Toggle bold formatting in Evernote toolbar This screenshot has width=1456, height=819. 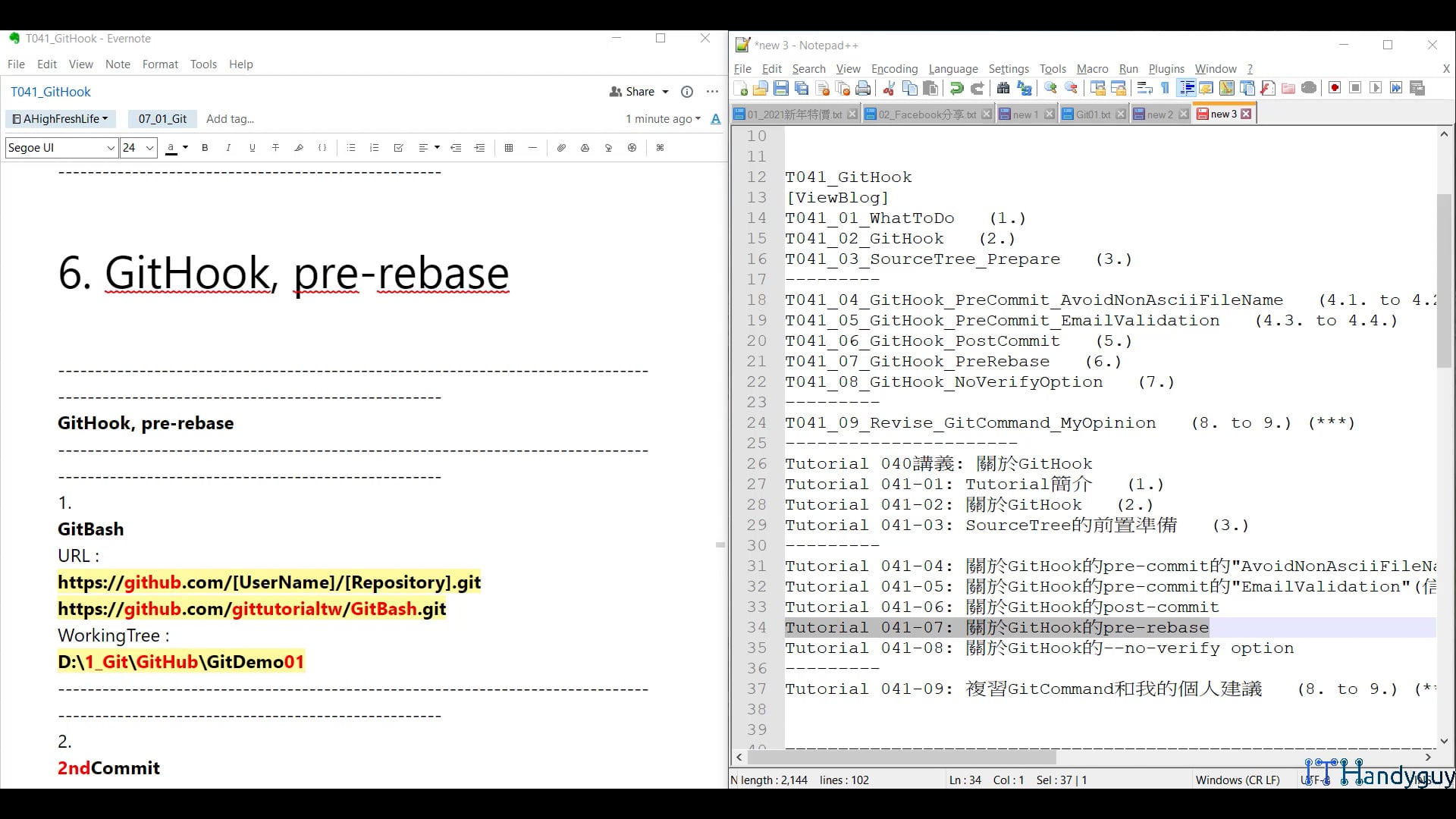point(205,148)
